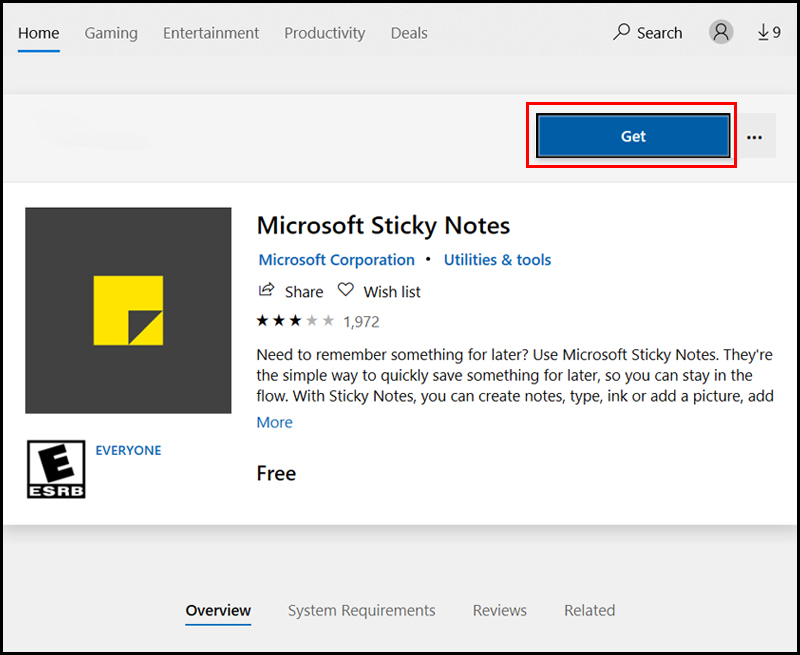Viewport: 800px width, 655px height.
Task: Open the user account profile icon
Action: [x=721, y=32]
